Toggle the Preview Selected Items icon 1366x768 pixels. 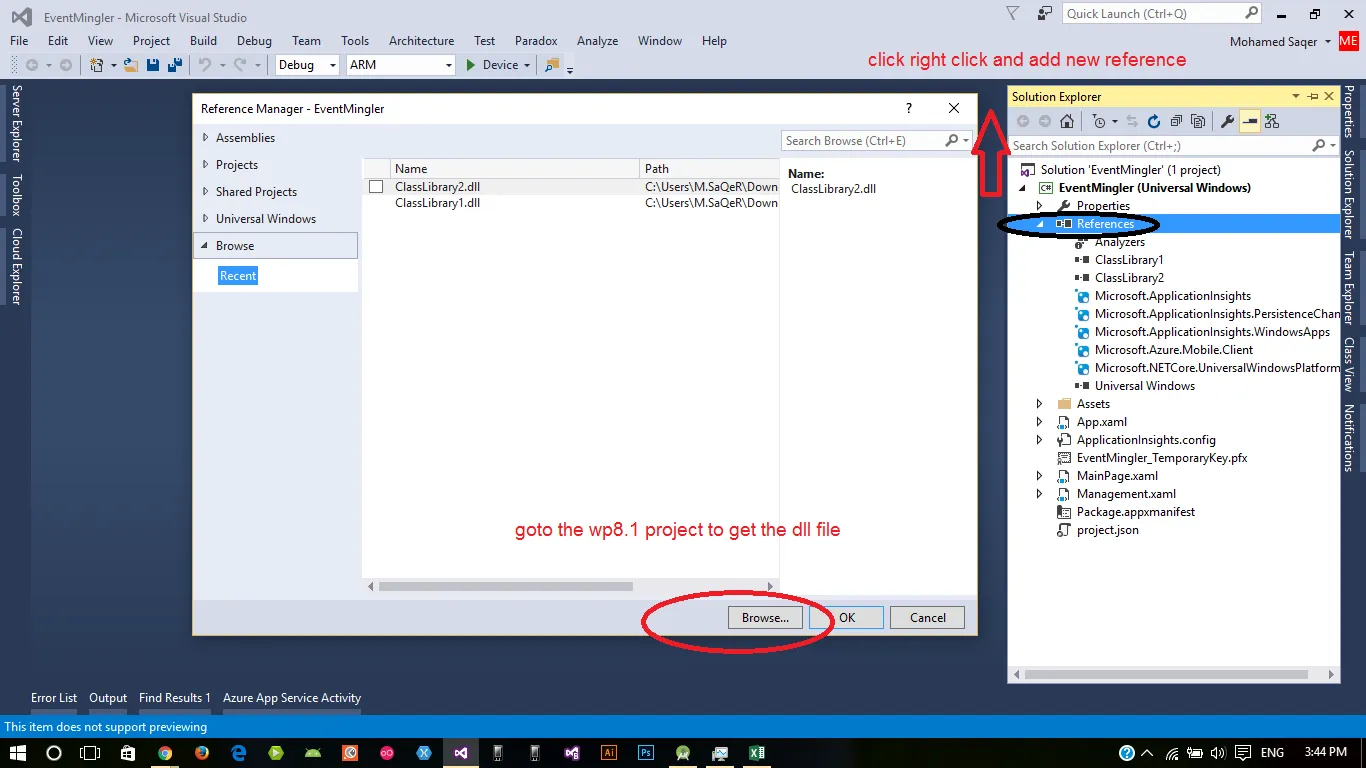point(1250,121)
